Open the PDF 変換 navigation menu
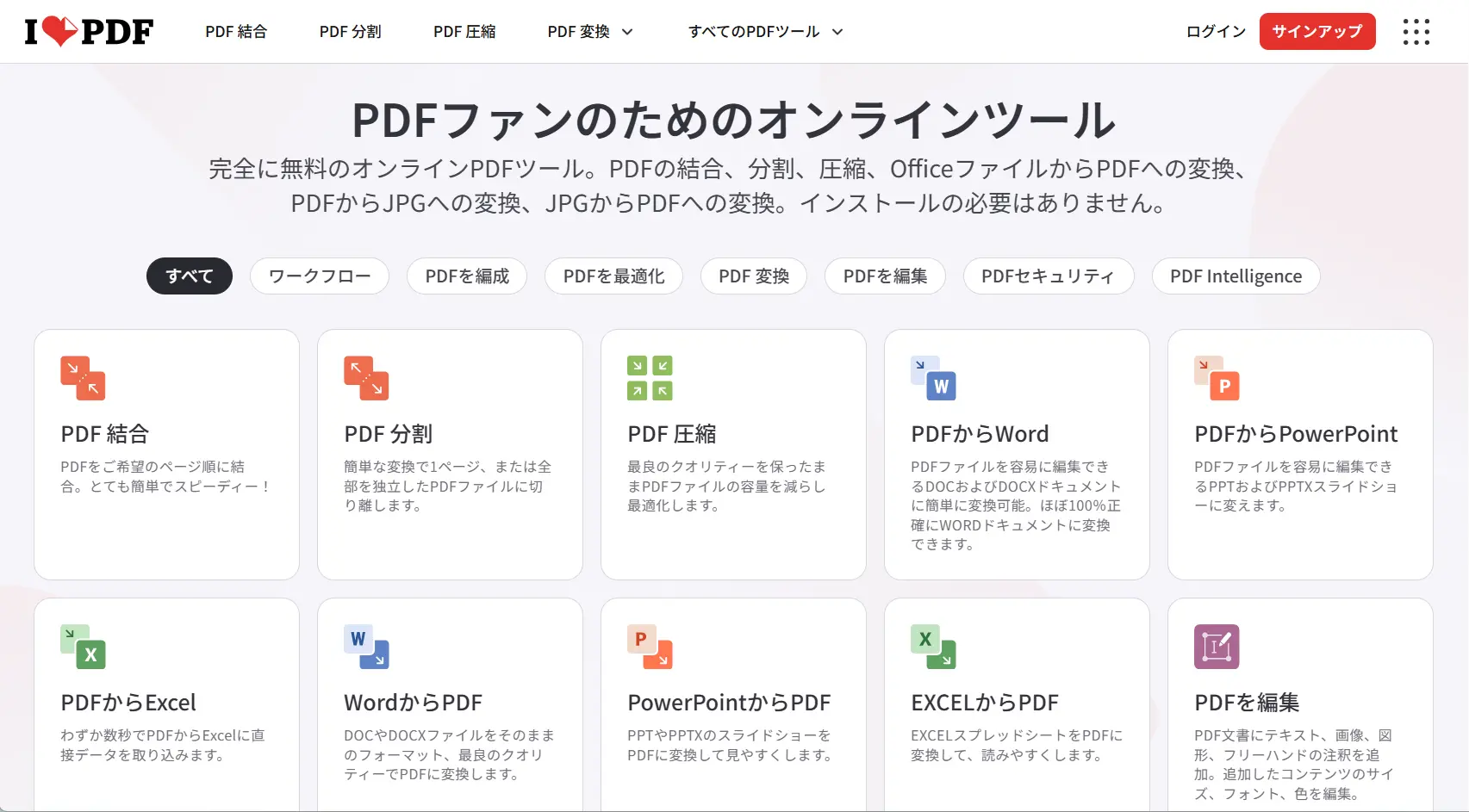 (x=590, y=32)
